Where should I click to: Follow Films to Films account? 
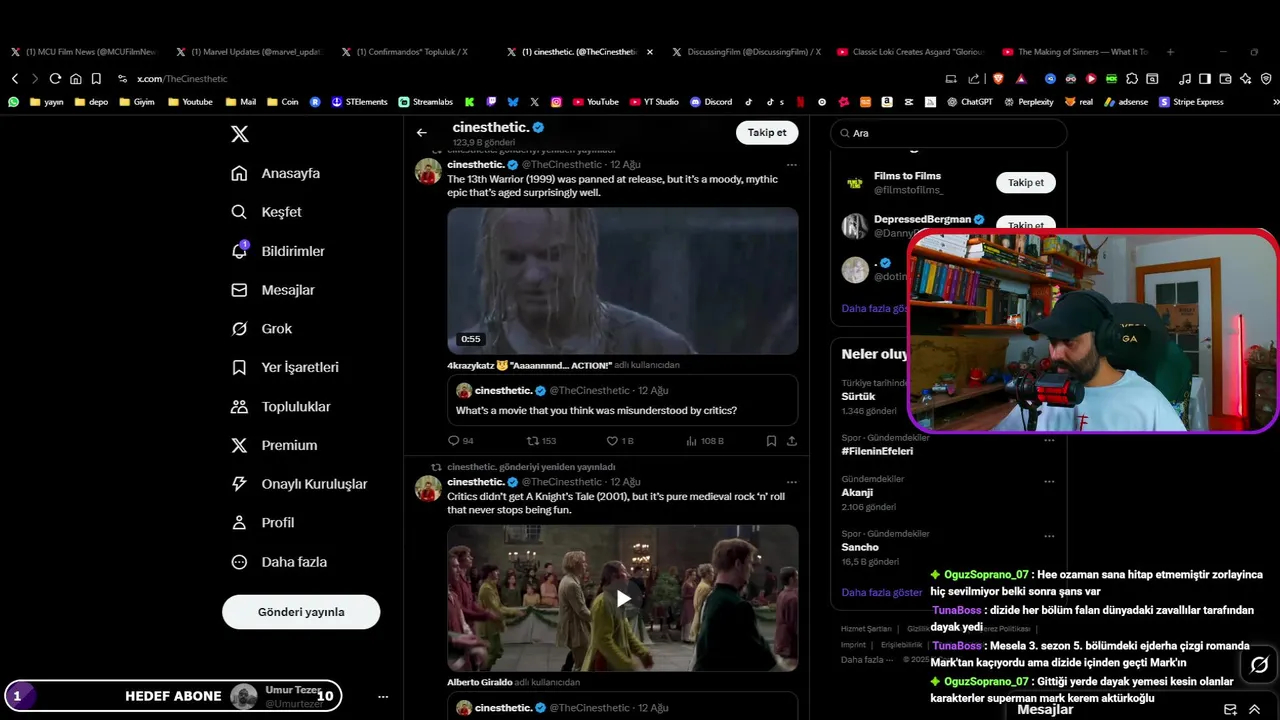coord(1026,183)
